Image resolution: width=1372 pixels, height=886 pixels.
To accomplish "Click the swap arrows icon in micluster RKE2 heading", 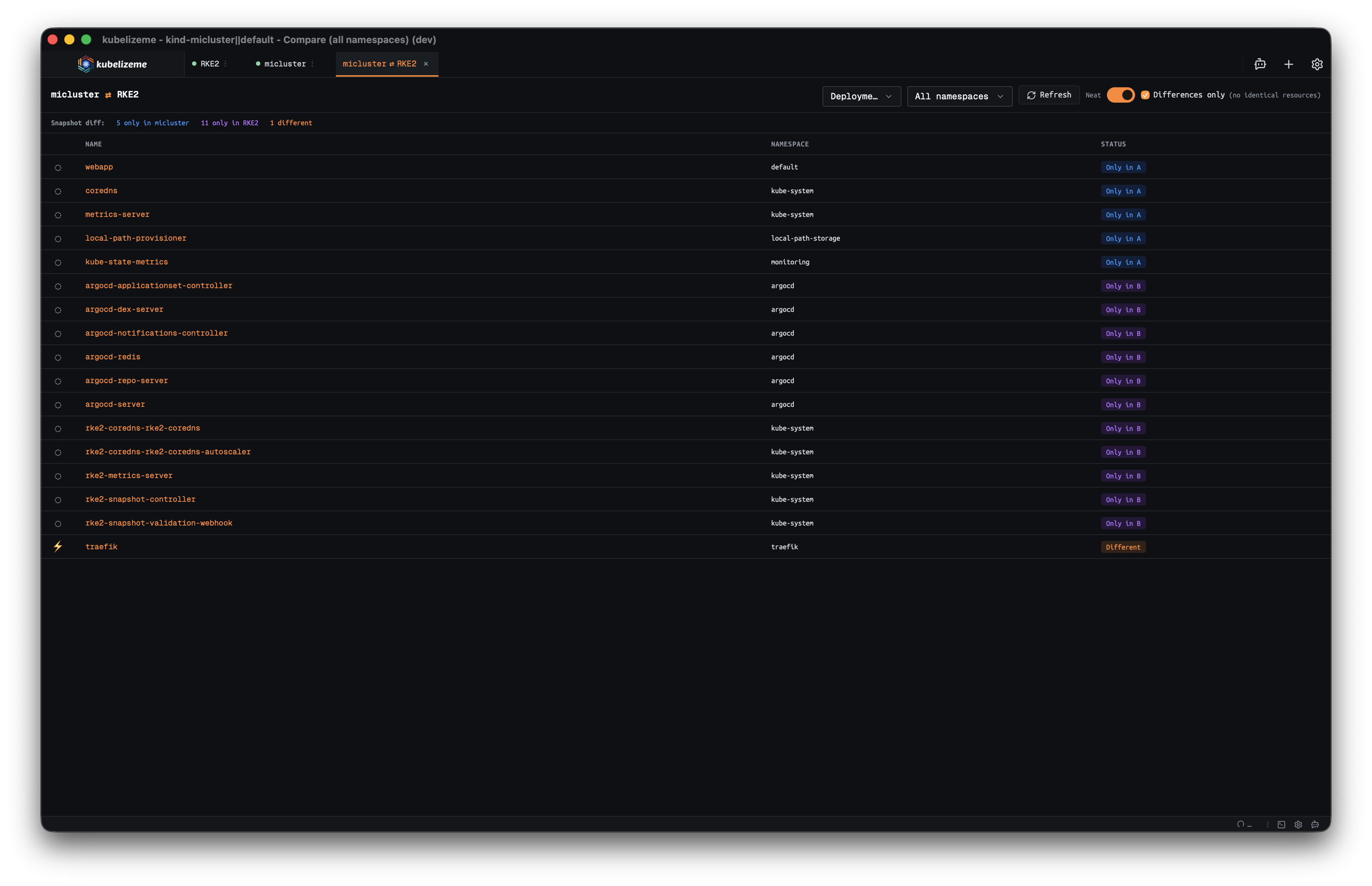I will 108,95.
